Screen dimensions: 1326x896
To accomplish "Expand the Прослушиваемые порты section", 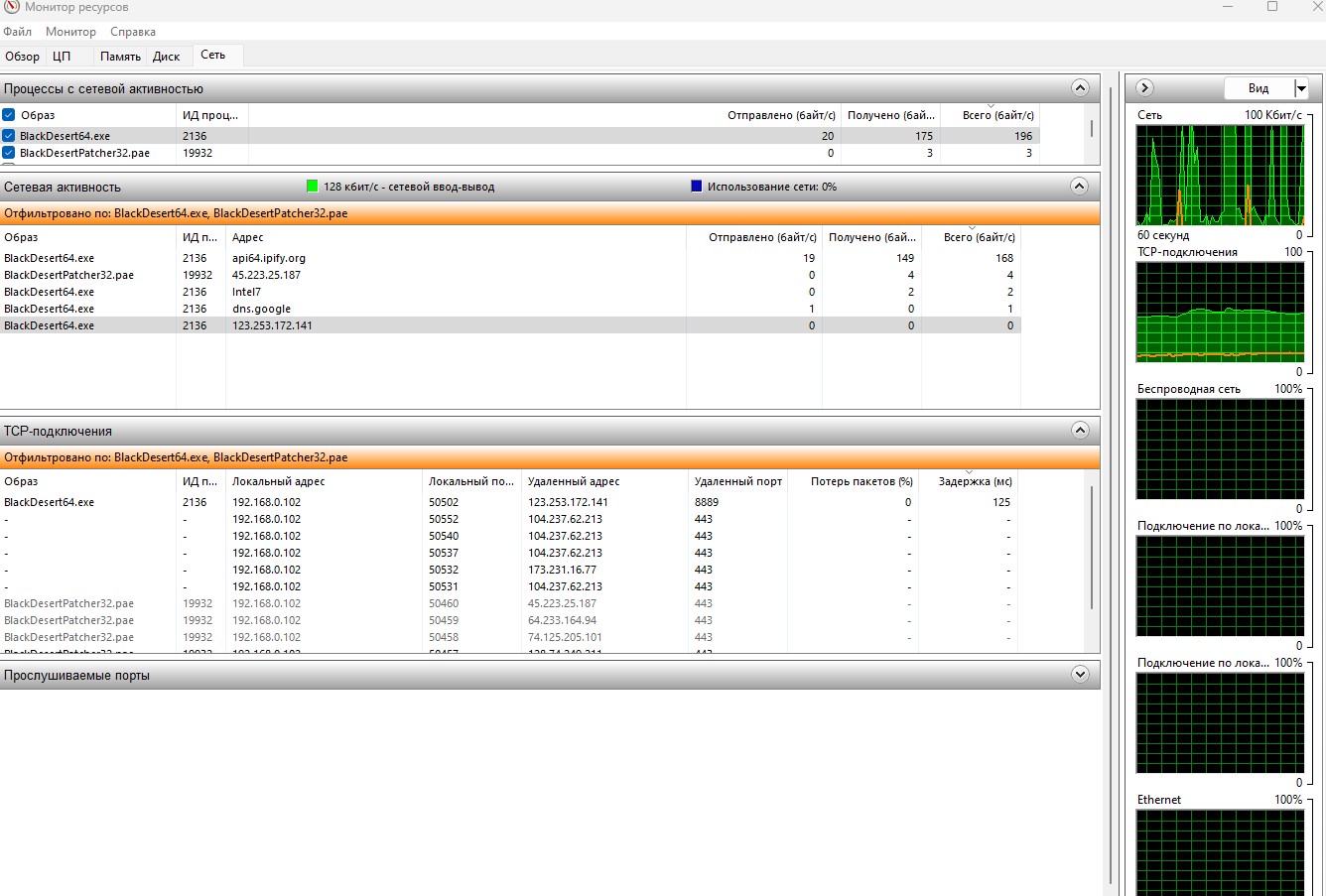I will [x=1080, y=675].
